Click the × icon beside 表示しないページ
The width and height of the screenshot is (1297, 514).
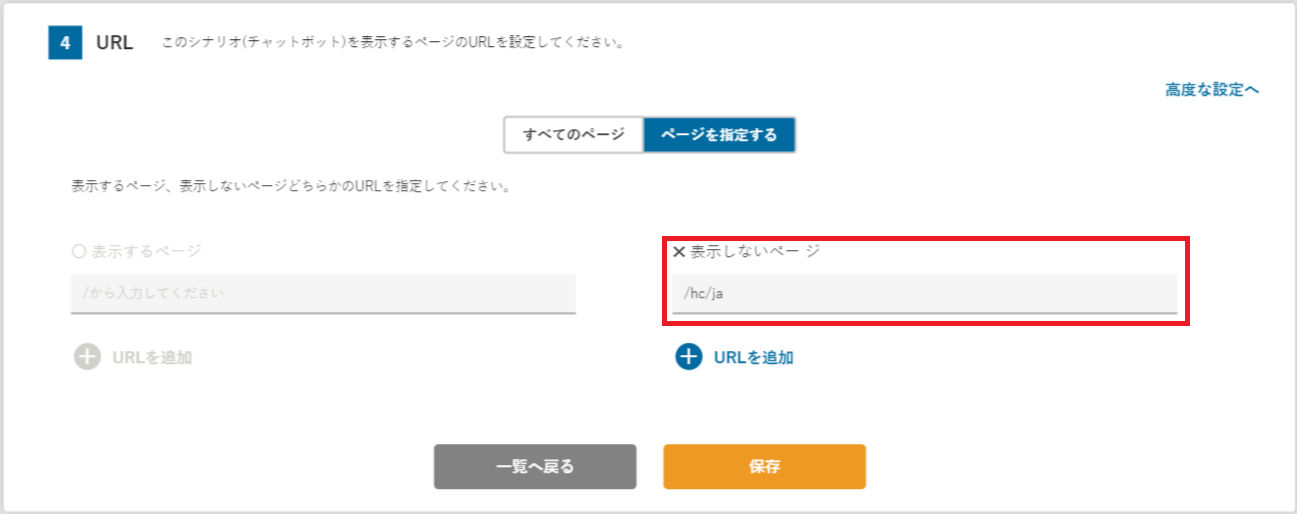679,252
